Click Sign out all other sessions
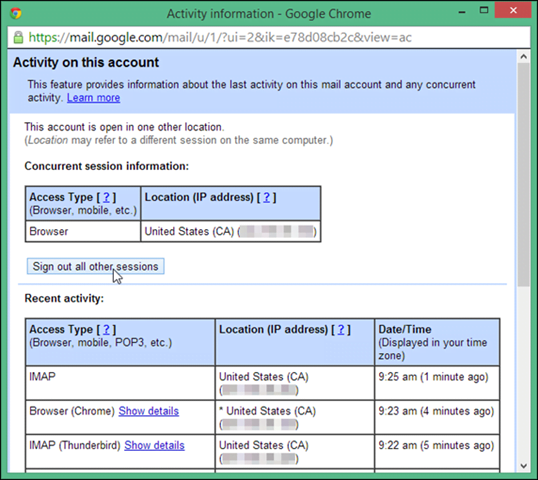The height and width of the screenshot is (480, 538). [95, 266]
